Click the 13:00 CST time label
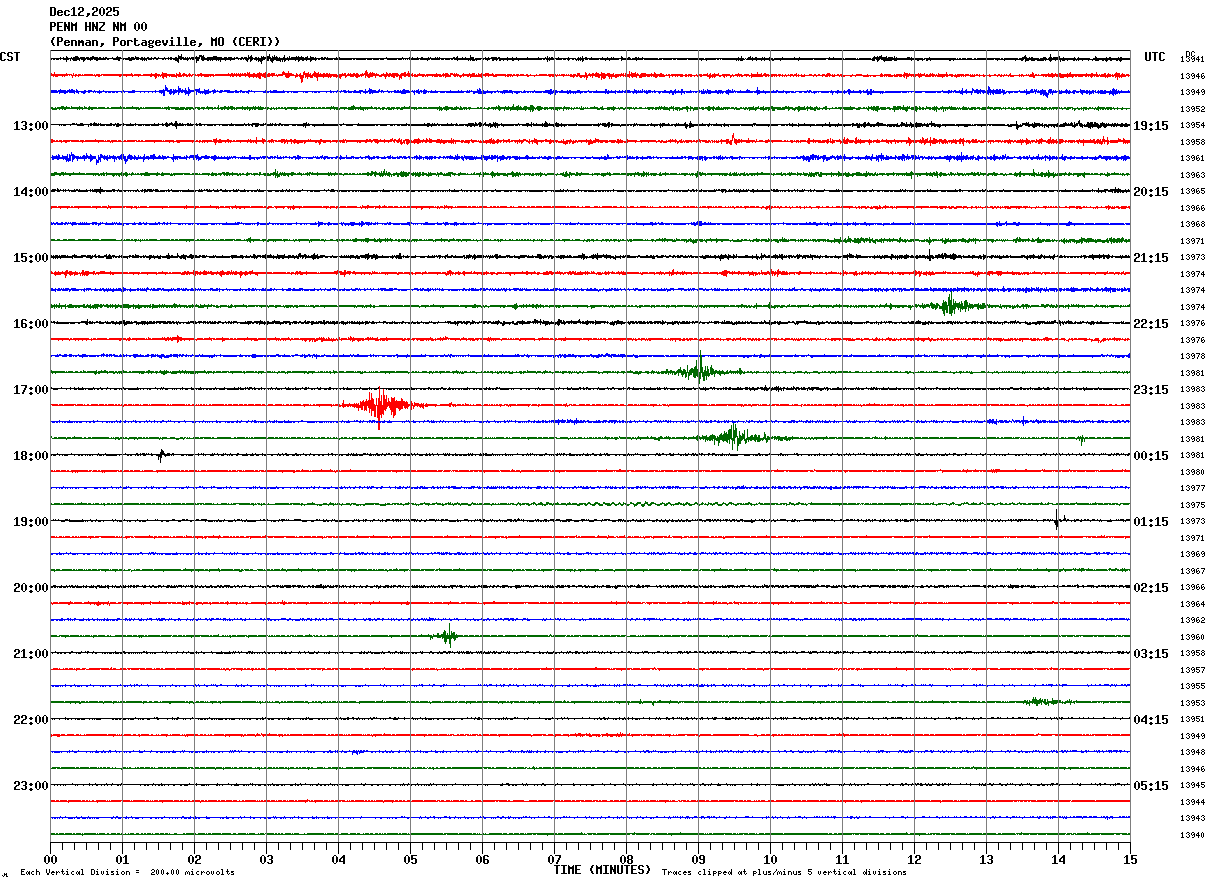The height and width of the screenshot is (886, 1210). click(31, 126)
